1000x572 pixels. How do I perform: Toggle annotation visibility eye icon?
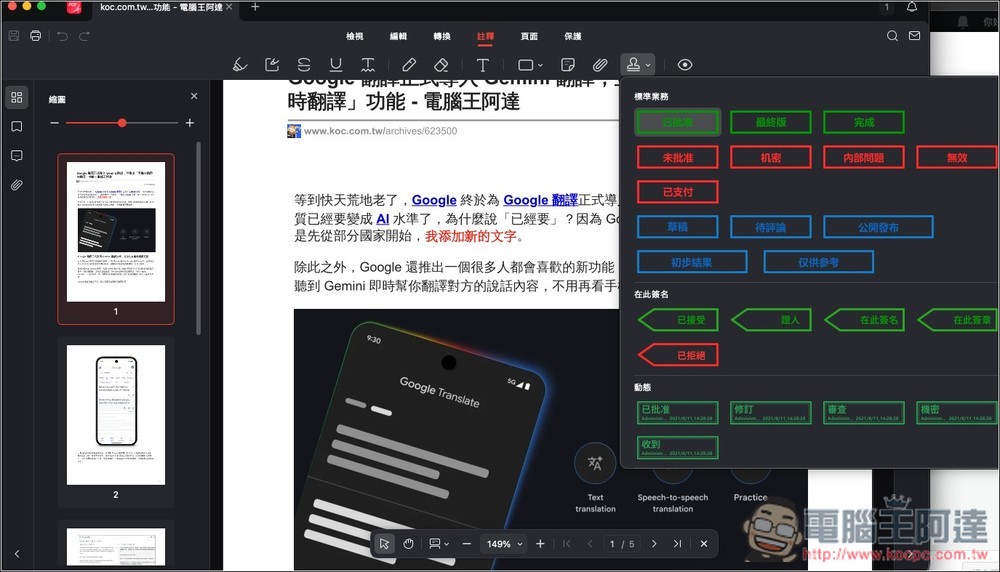coord(685,64)
